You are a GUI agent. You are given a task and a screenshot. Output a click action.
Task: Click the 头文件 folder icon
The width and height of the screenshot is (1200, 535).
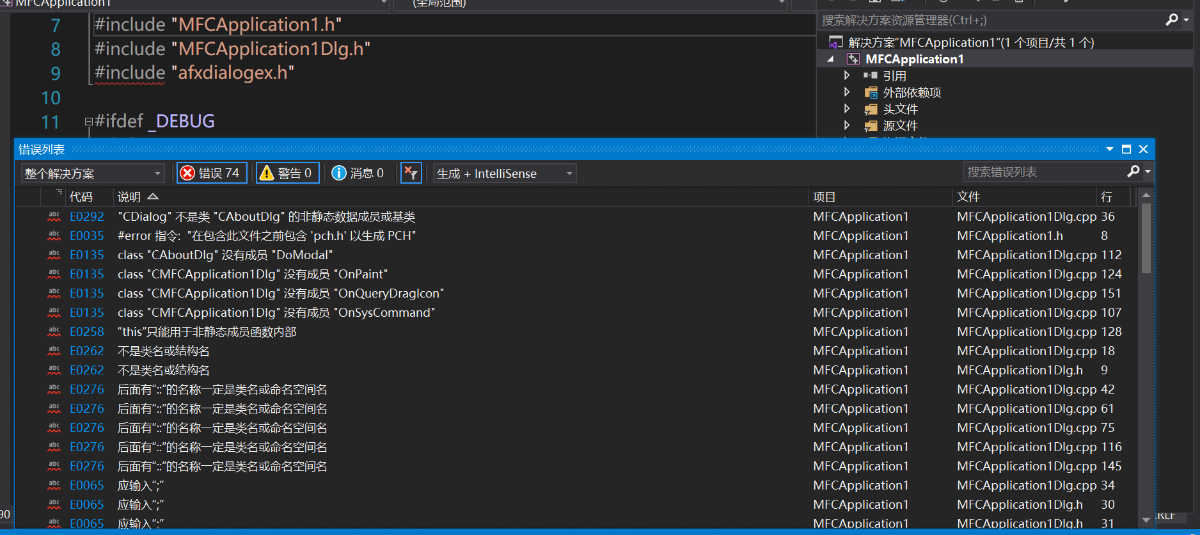point(871,109)
